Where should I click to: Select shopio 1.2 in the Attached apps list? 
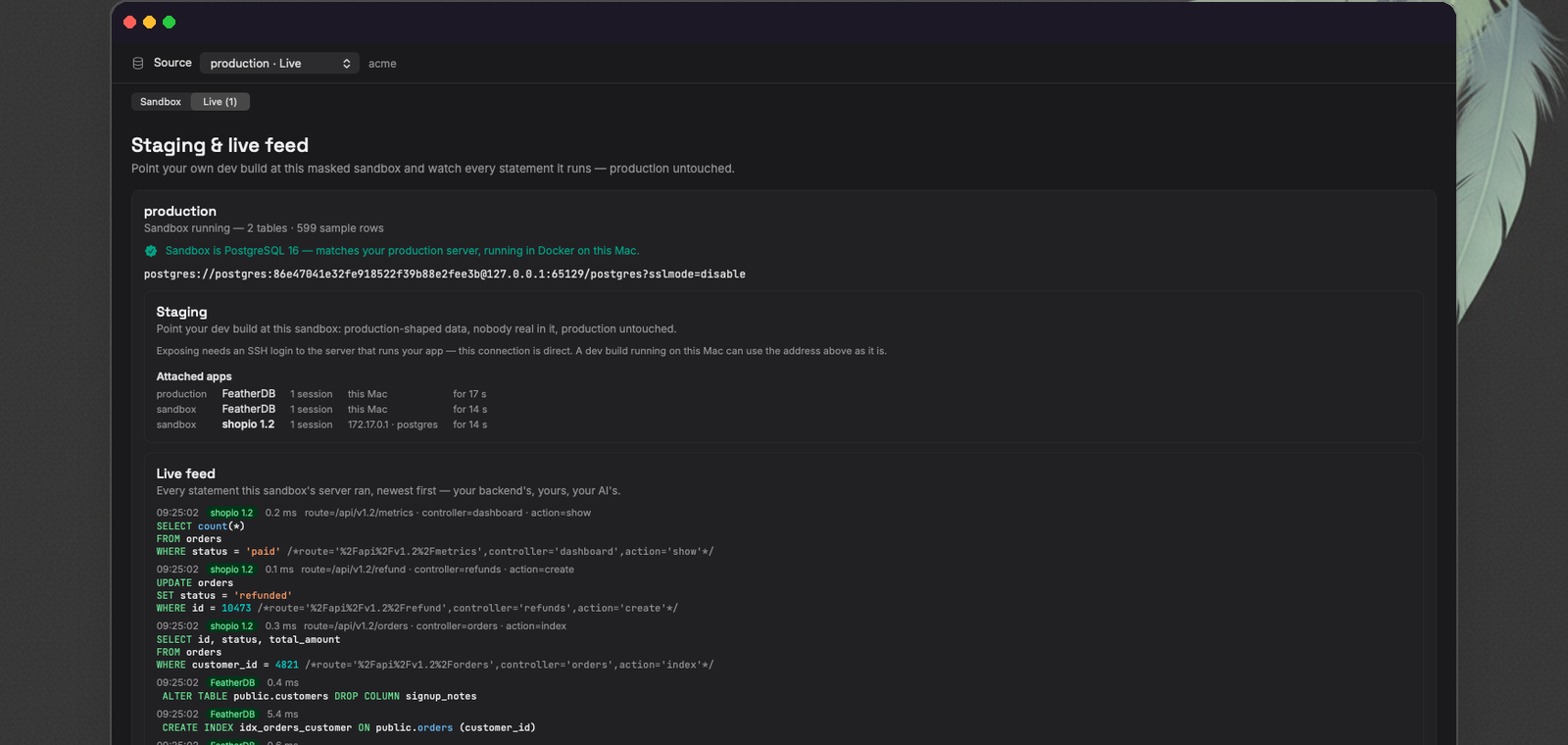248,424
